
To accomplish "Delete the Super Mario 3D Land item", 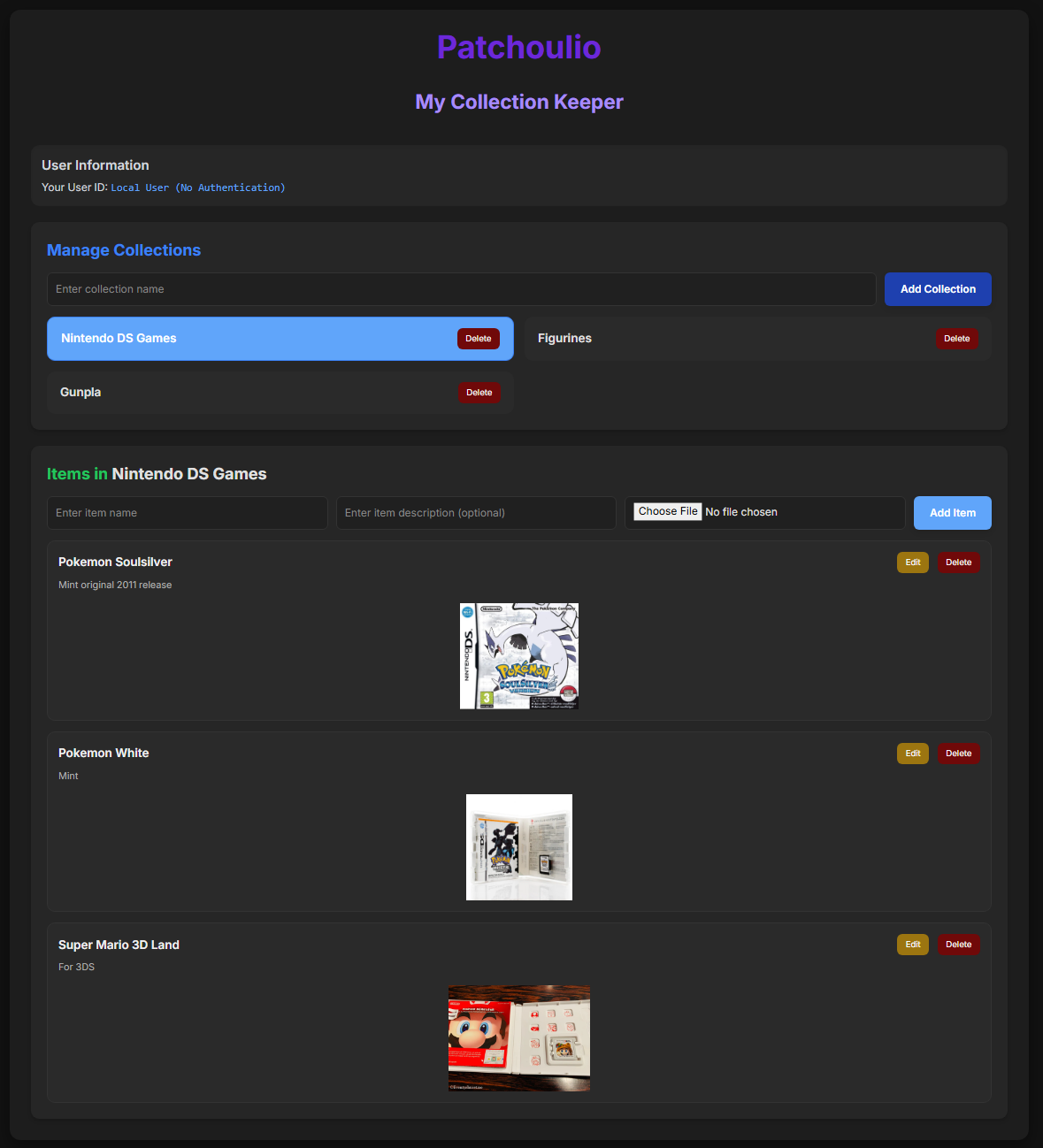I will click(x=959, y=945).
